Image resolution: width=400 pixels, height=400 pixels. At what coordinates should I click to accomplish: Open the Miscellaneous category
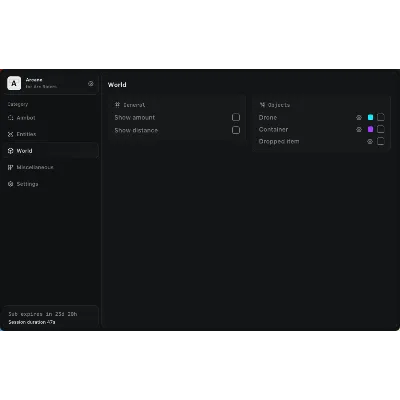[x=51, y=167]
